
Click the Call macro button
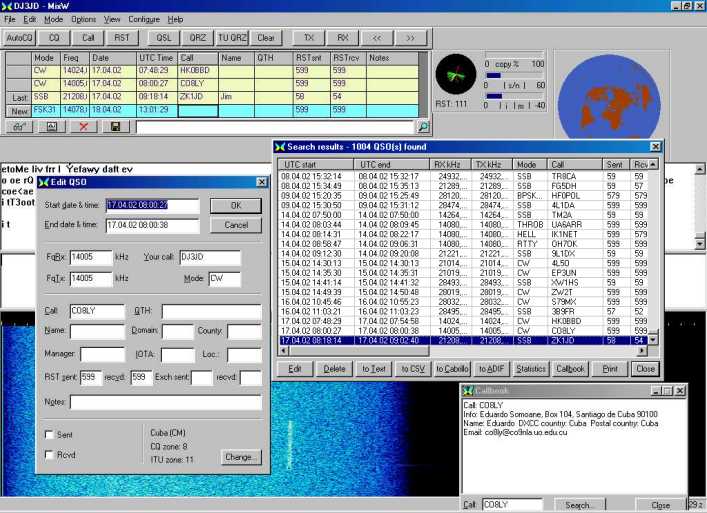[x=88, y=38]
